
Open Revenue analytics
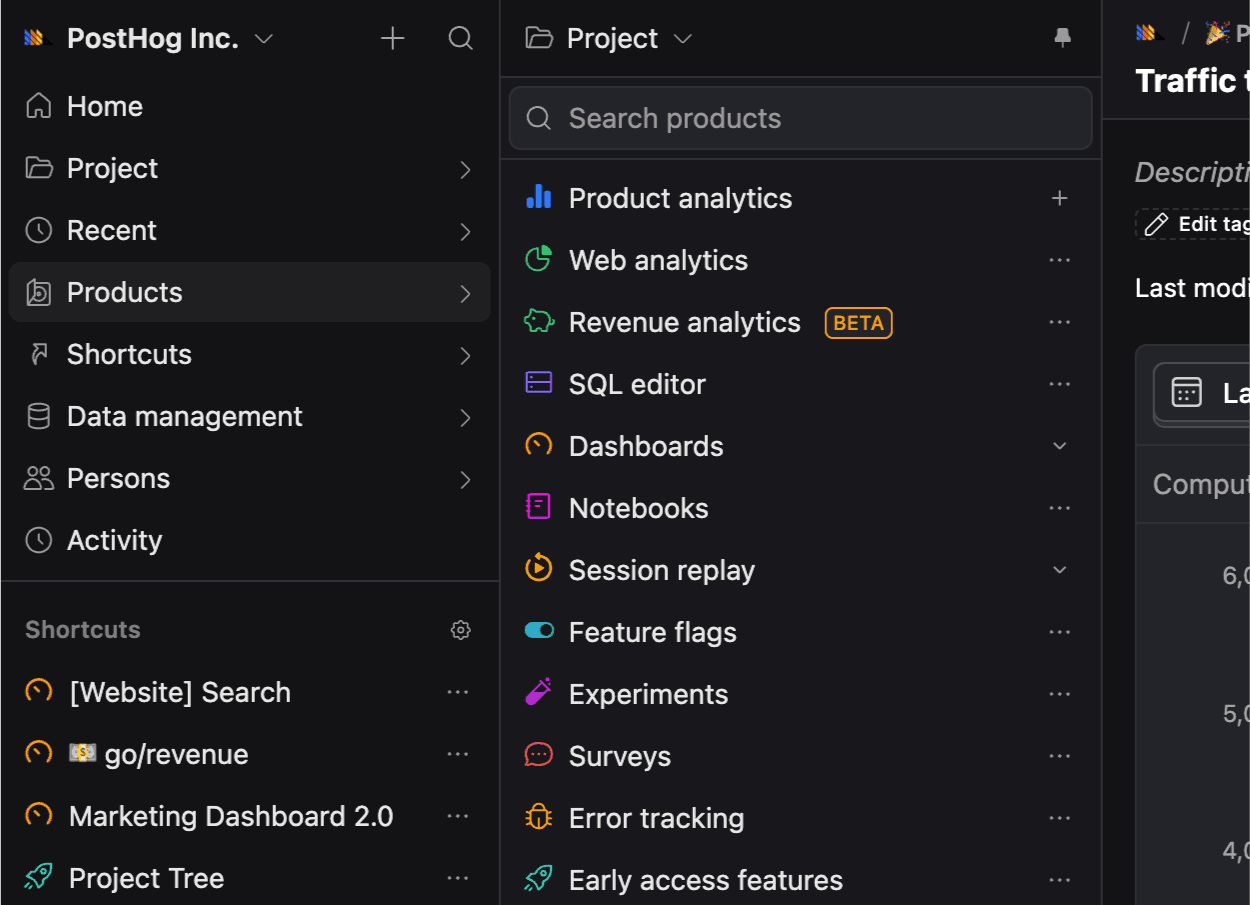point(684,322)
